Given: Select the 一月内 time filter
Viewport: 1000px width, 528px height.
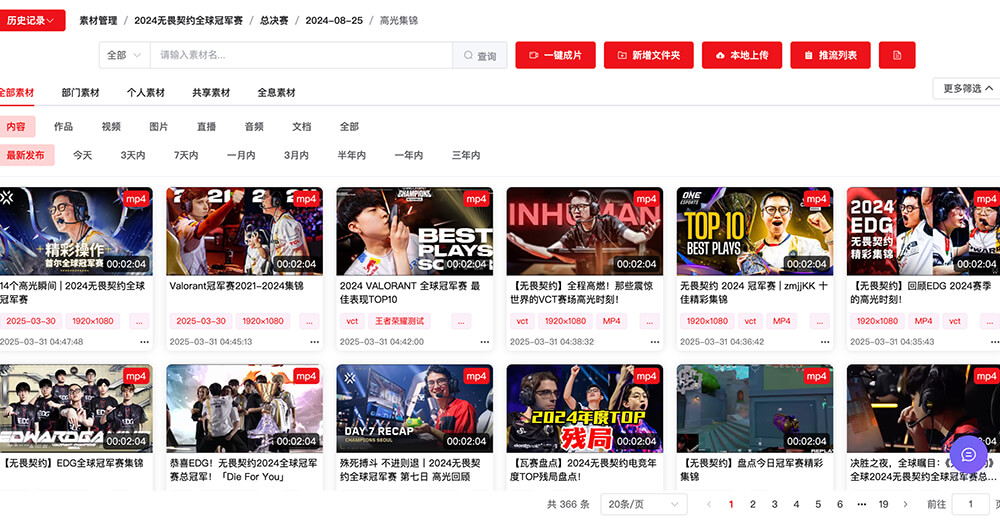Looking at the screenshot, I should click(x=241, y=155).
